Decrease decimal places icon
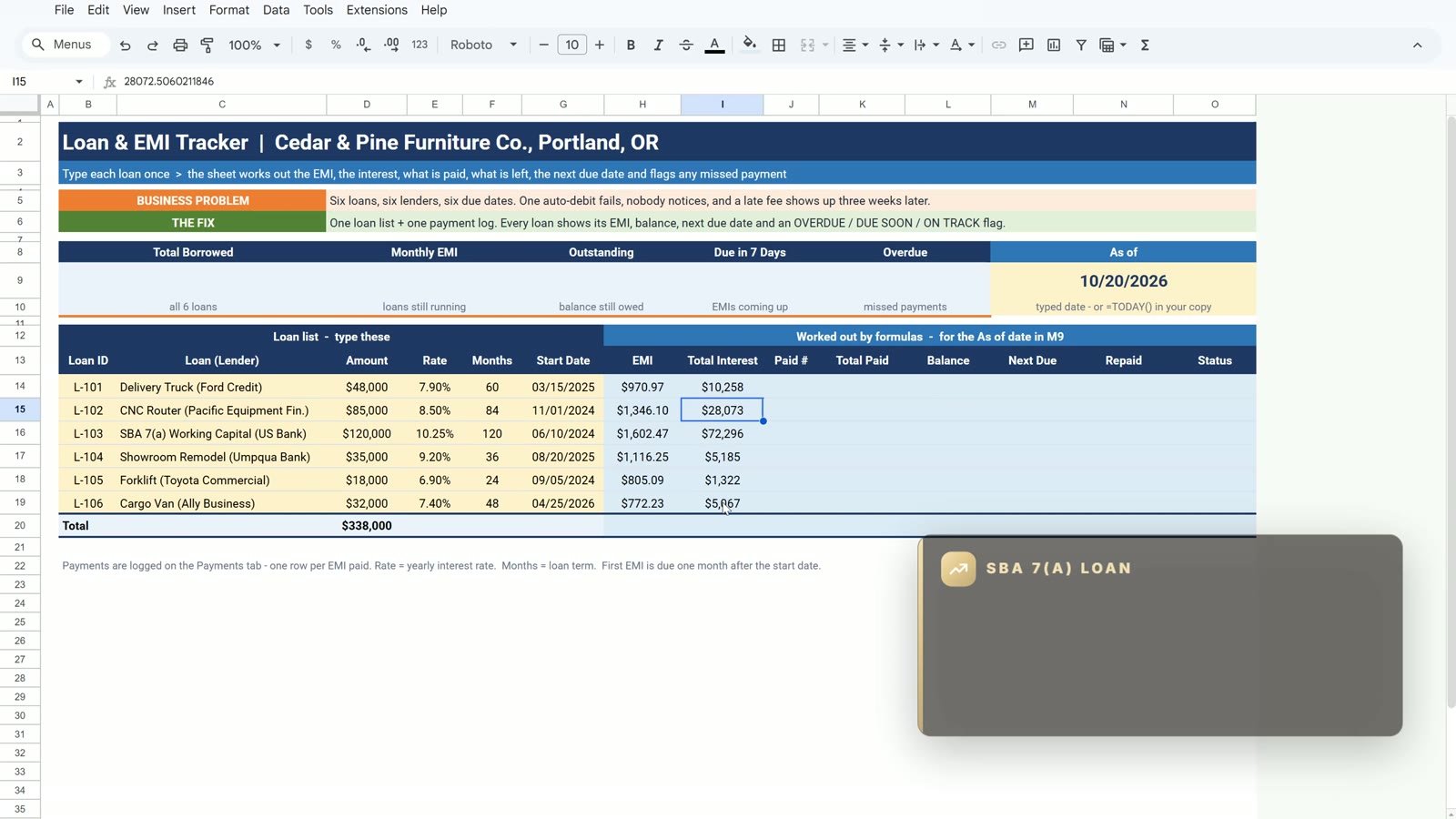The image size is (1456, 819). [x=363, y=45]
